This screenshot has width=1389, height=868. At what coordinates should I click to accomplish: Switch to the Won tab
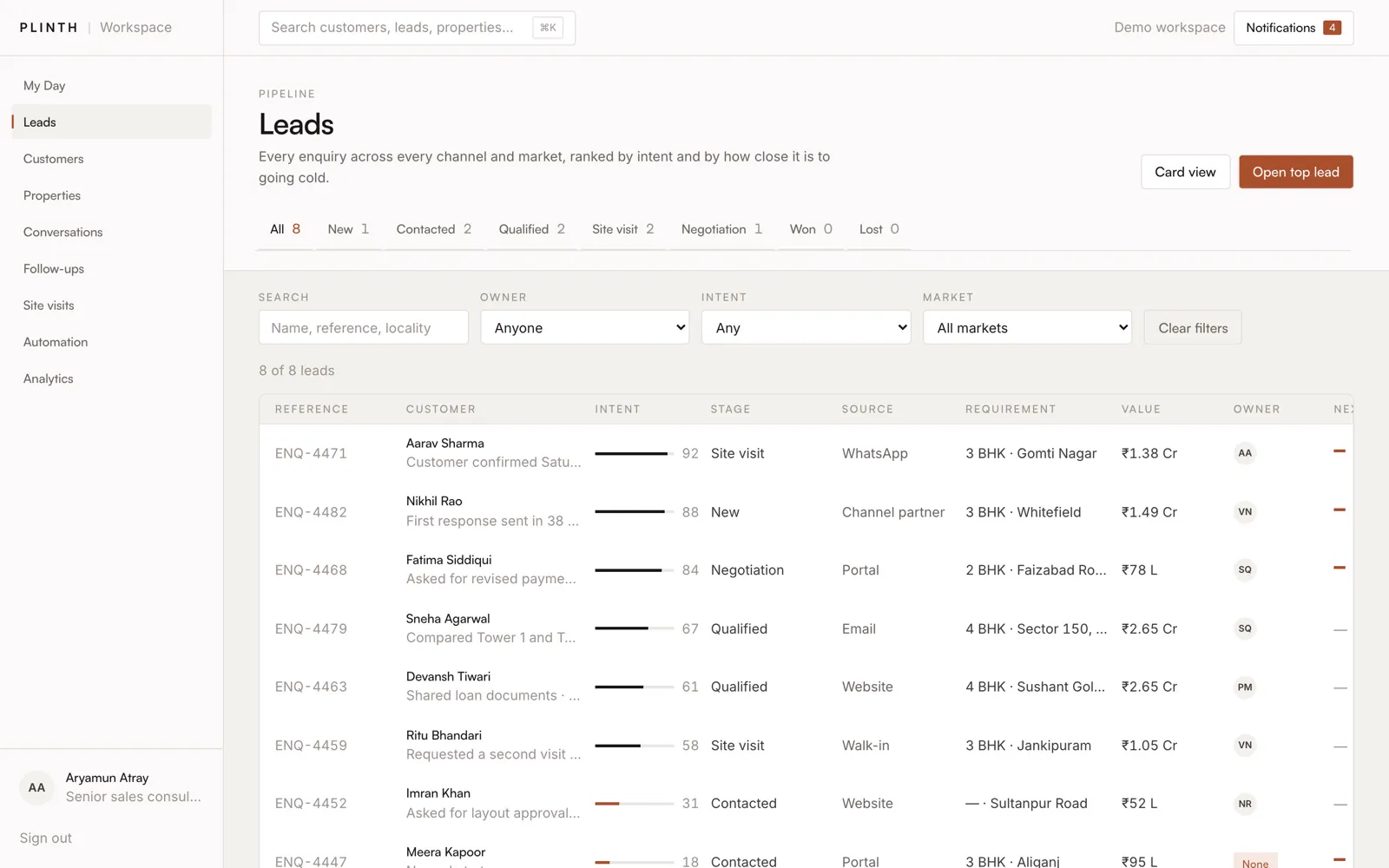point(811,229)
